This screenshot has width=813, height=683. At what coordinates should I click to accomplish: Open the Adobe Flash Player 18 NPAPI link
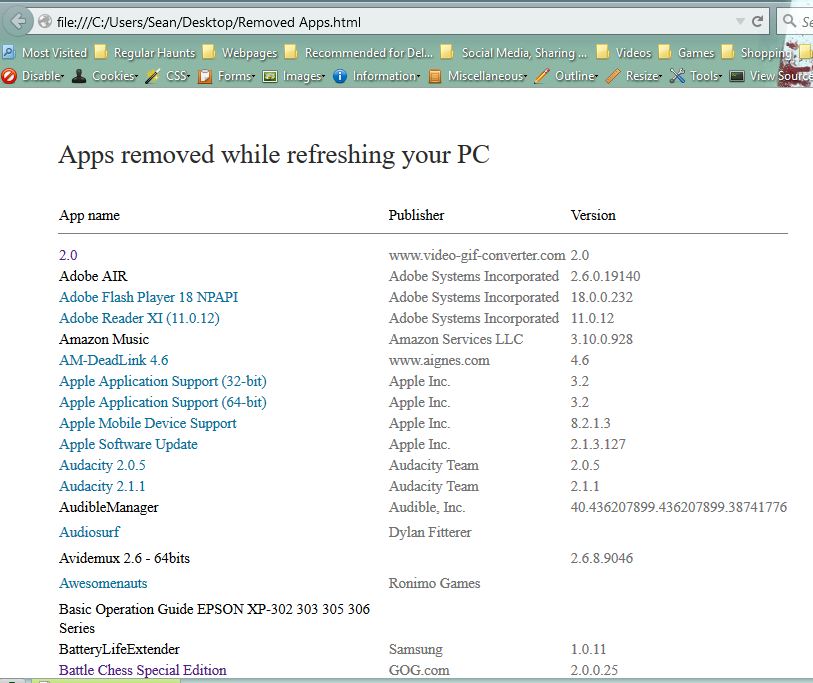[148, 297]
